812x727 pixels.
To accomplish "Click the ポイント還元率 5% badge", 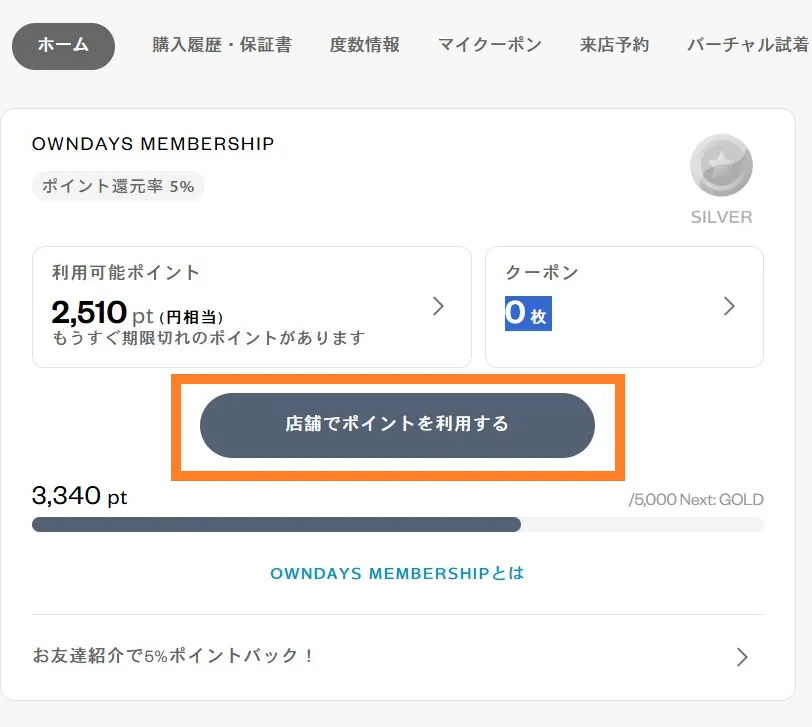I will coord(118,186).
